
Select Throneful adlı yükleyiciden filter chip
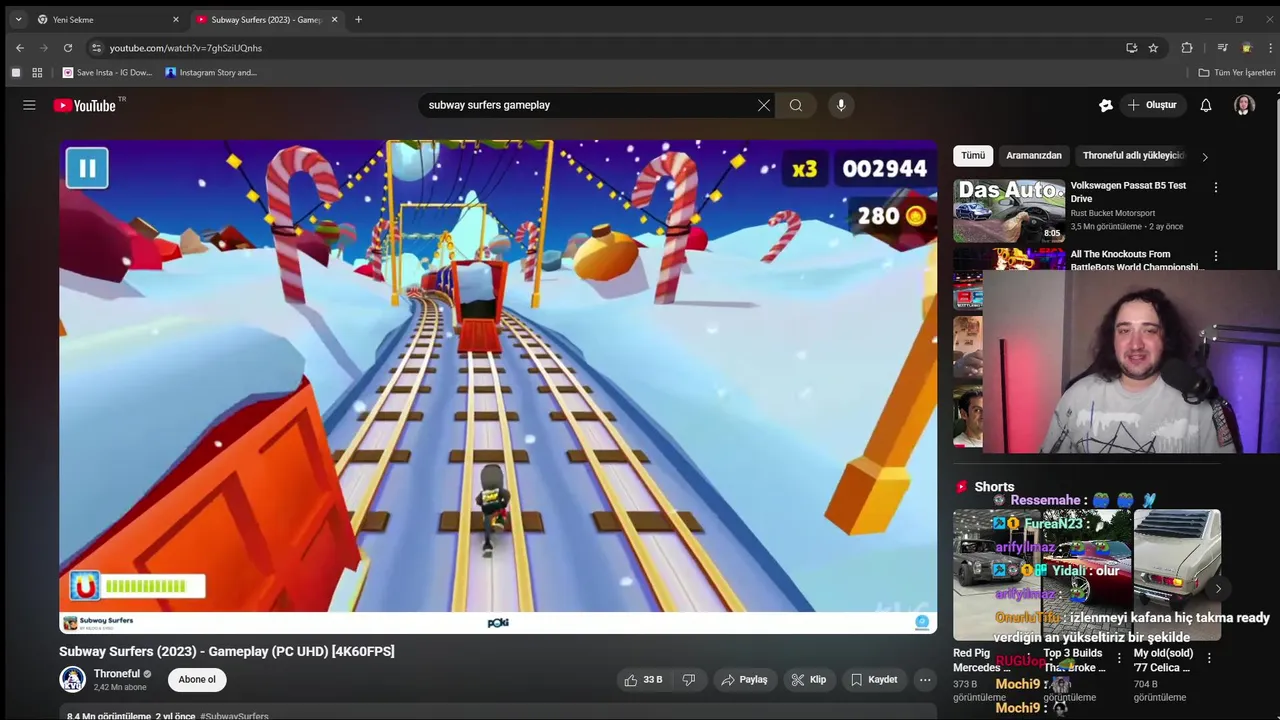pos(1133,156)
